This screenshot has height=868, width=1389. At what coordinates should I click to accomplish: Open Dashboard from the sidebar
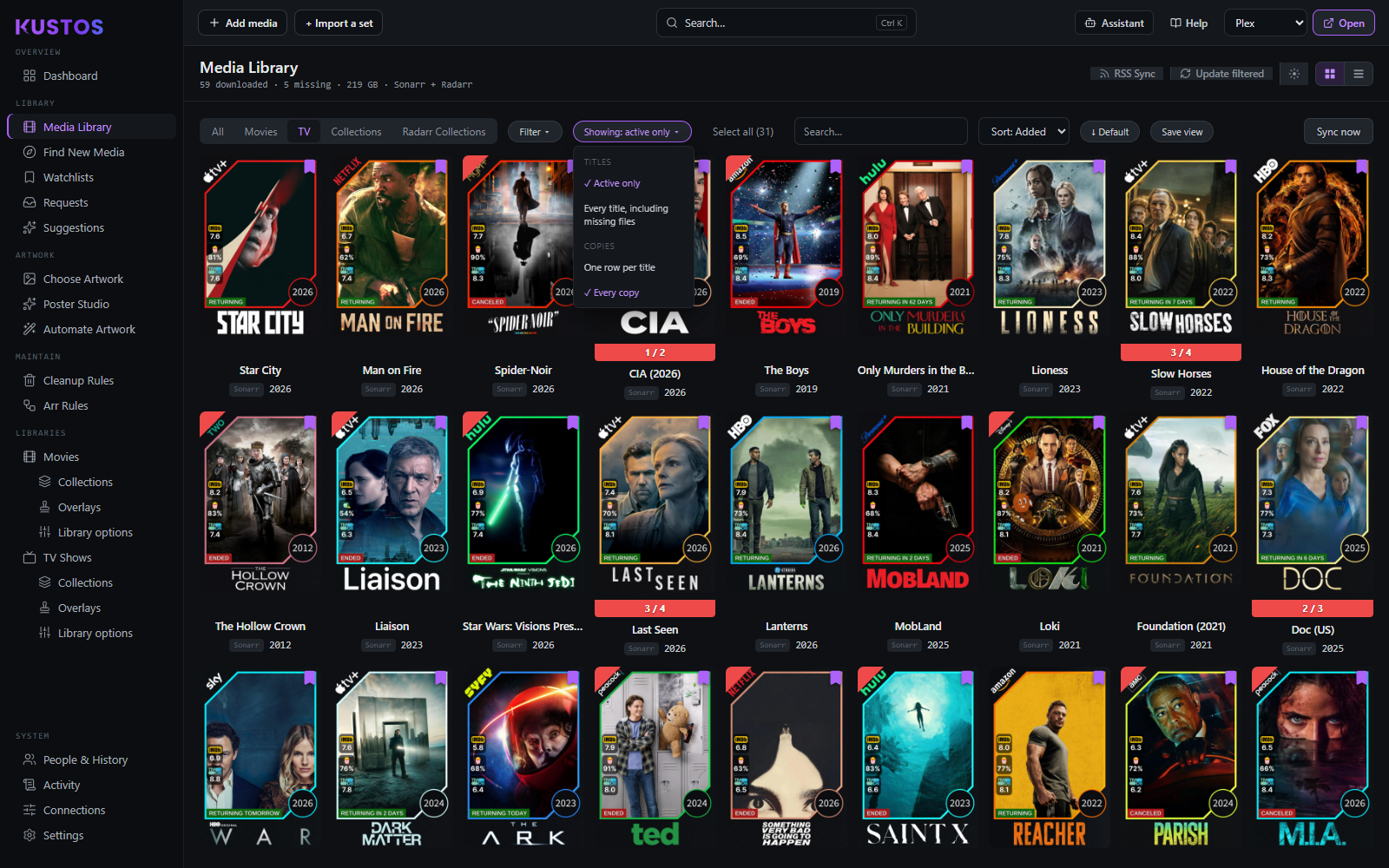(x=92, y=76)
